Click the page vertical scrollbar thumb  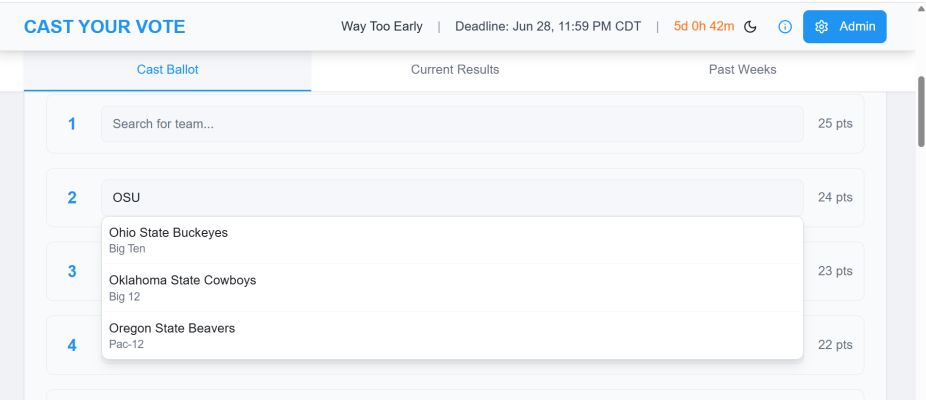coord(921,112)
